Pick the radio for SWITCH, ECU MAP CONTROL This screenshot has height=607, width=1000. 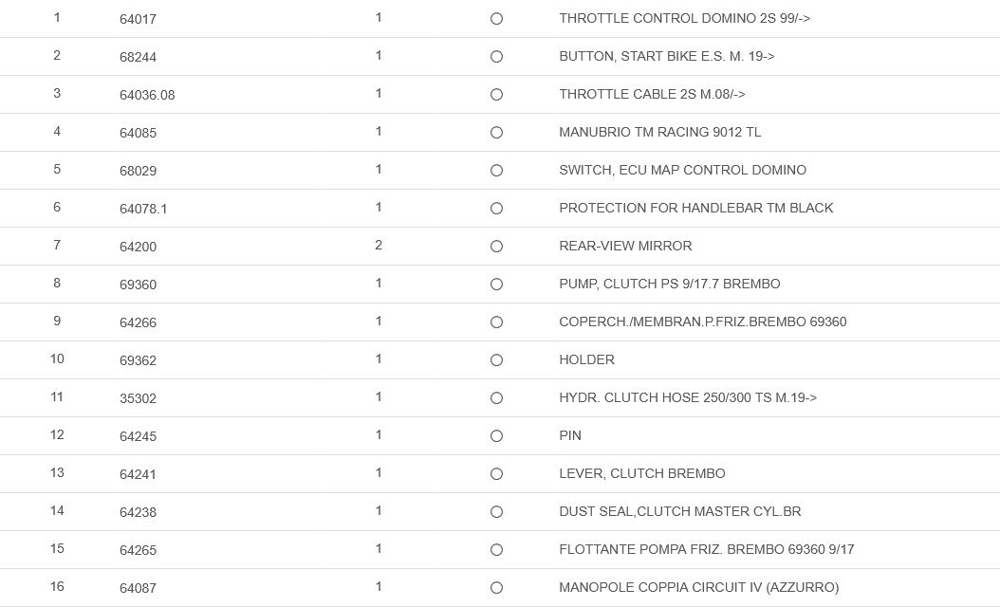coord(496,171)
